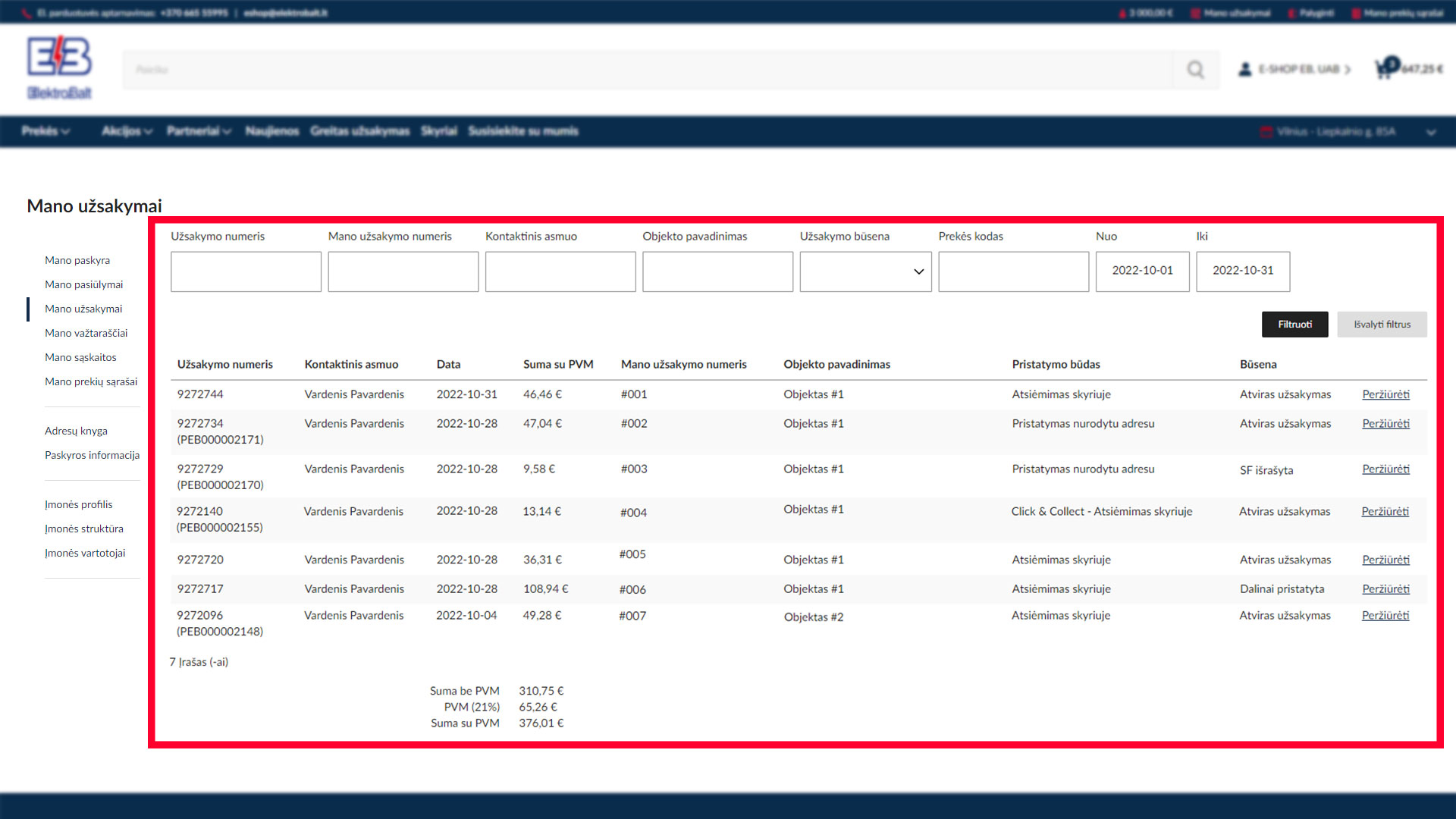Image resolution: width=1456 pixels, height=819 pixels.
Task: Open Greitas užsakymas page
Action: pos(359,131)
